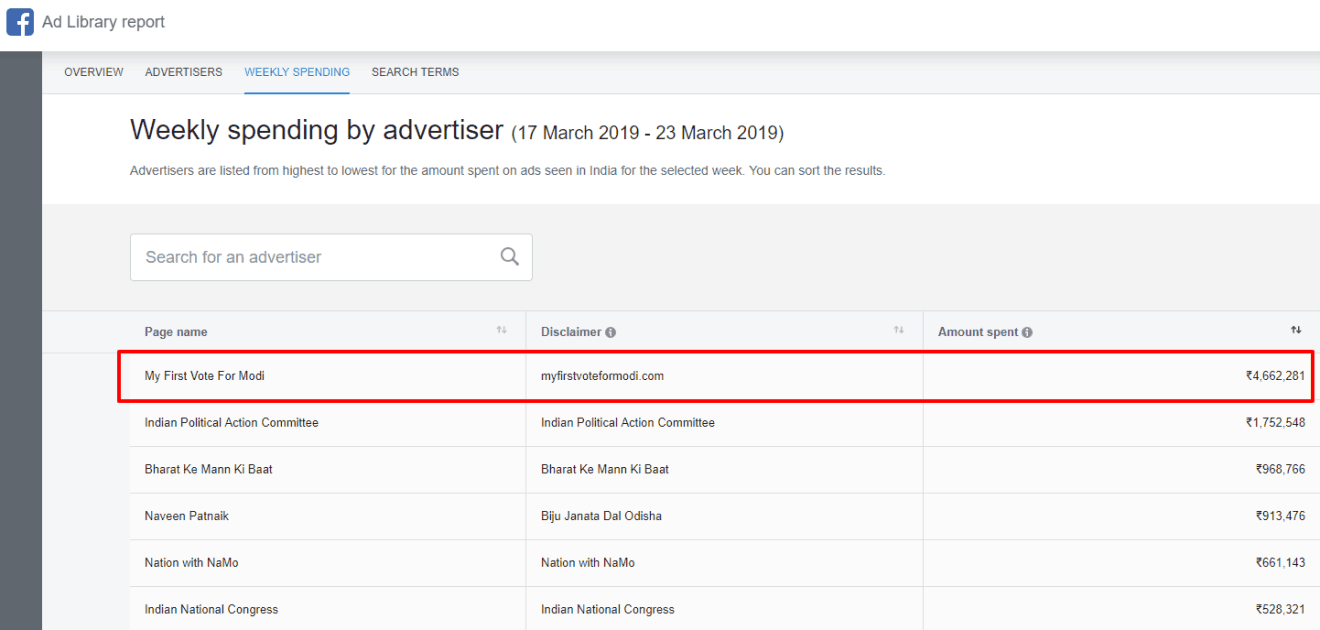Click the search magnifying glass icon
Image resolution: width=1320 pixels, height=630 pixels.
(509, 257)
